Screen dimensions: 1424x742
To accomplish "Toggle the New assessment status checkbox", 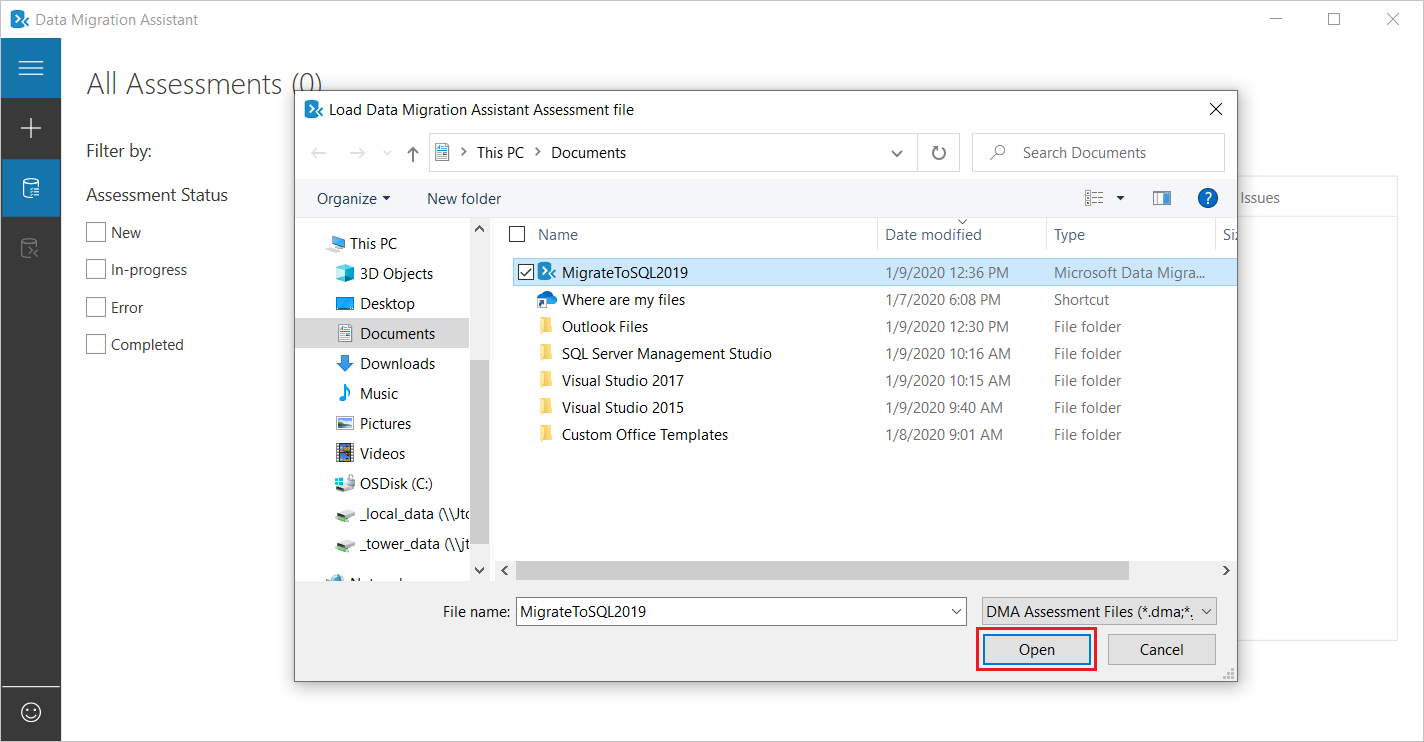I will [x=96, y=232].
